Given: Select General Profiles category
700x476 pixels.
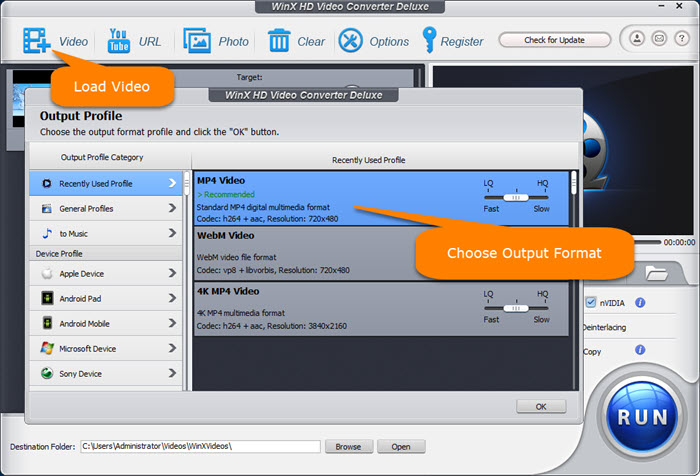Looking at the screenshot, I should pyautogui.click(x=106, y=209).
